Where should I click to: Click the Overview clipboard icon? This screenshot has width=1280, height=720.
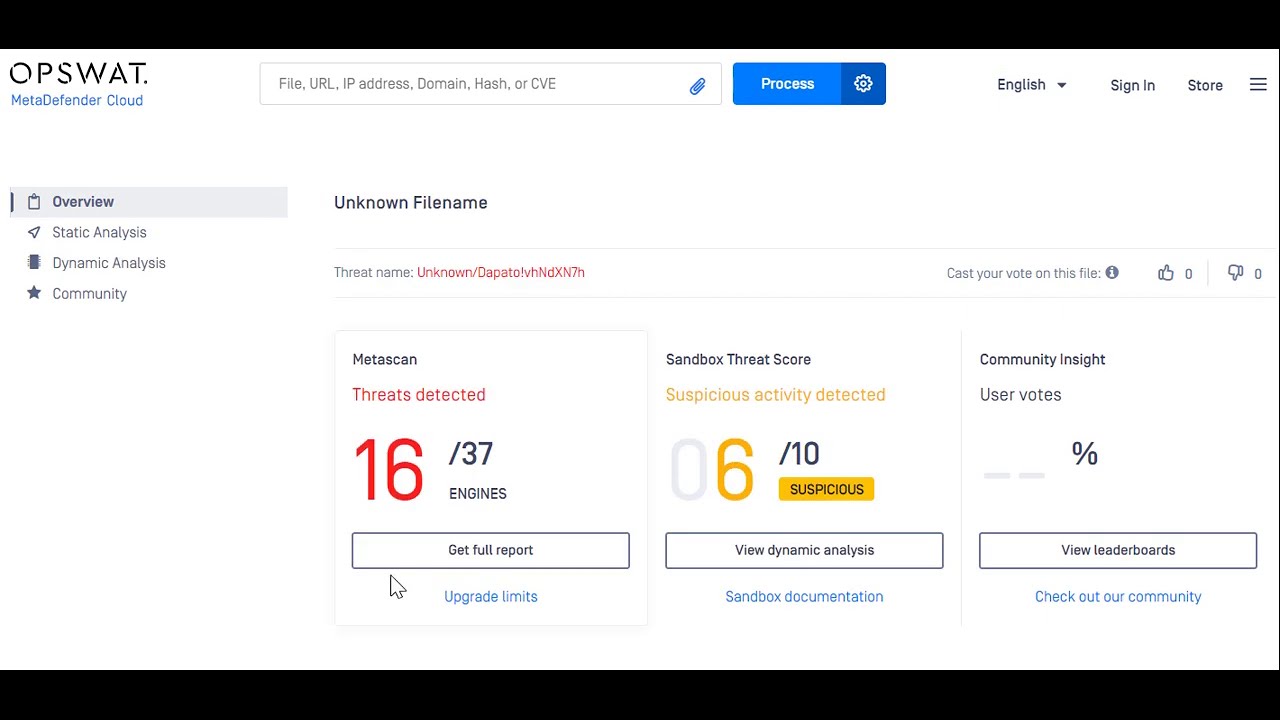(34, 202)
